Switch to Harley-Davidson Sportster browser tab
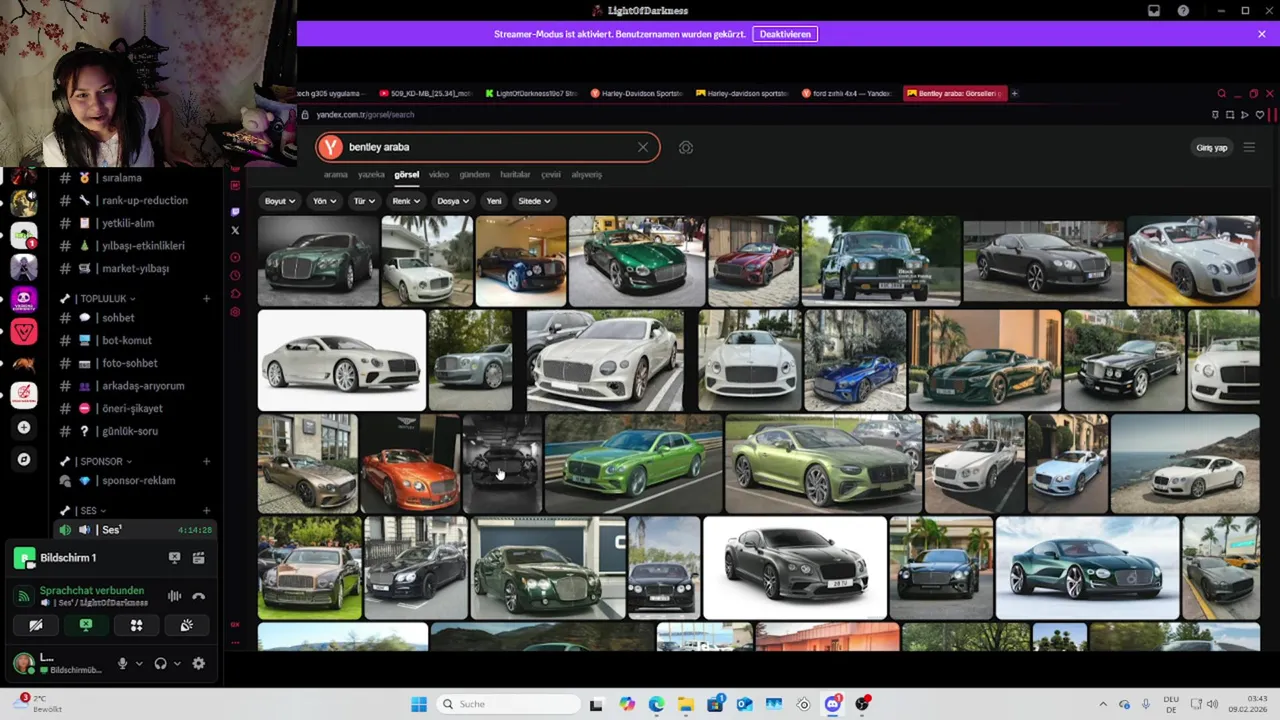The height and width of the screenshot is (720, 1280). coord(636,93)
